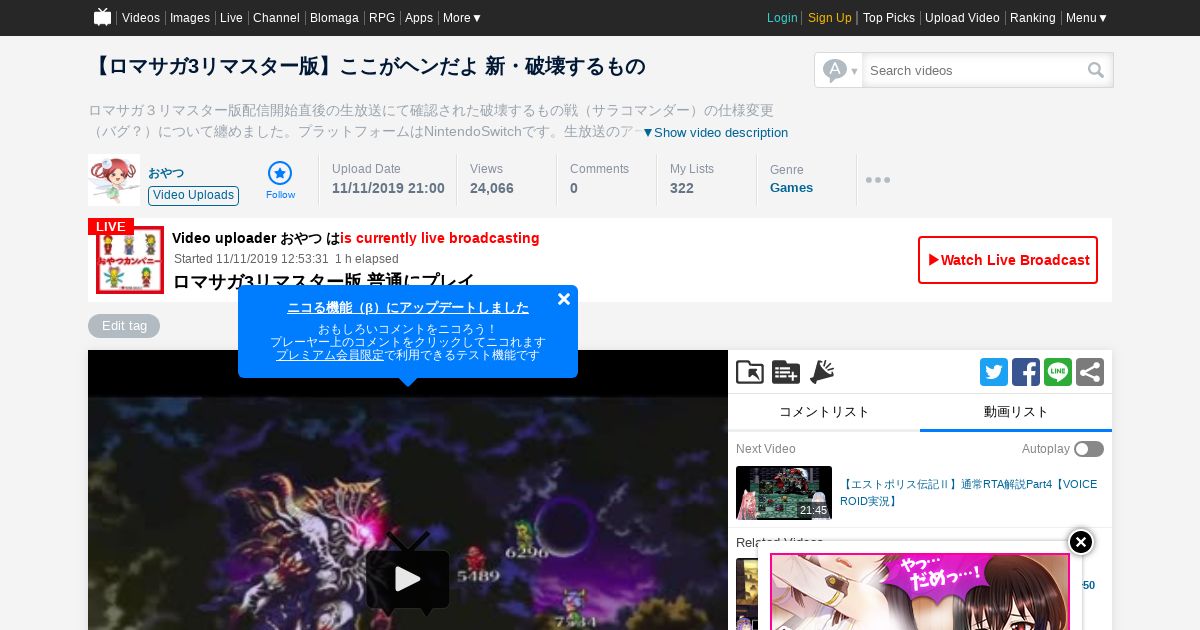The image size is (1200, 630).
Task: Open Blomaga from top navigation
Action: click(334, 18)
